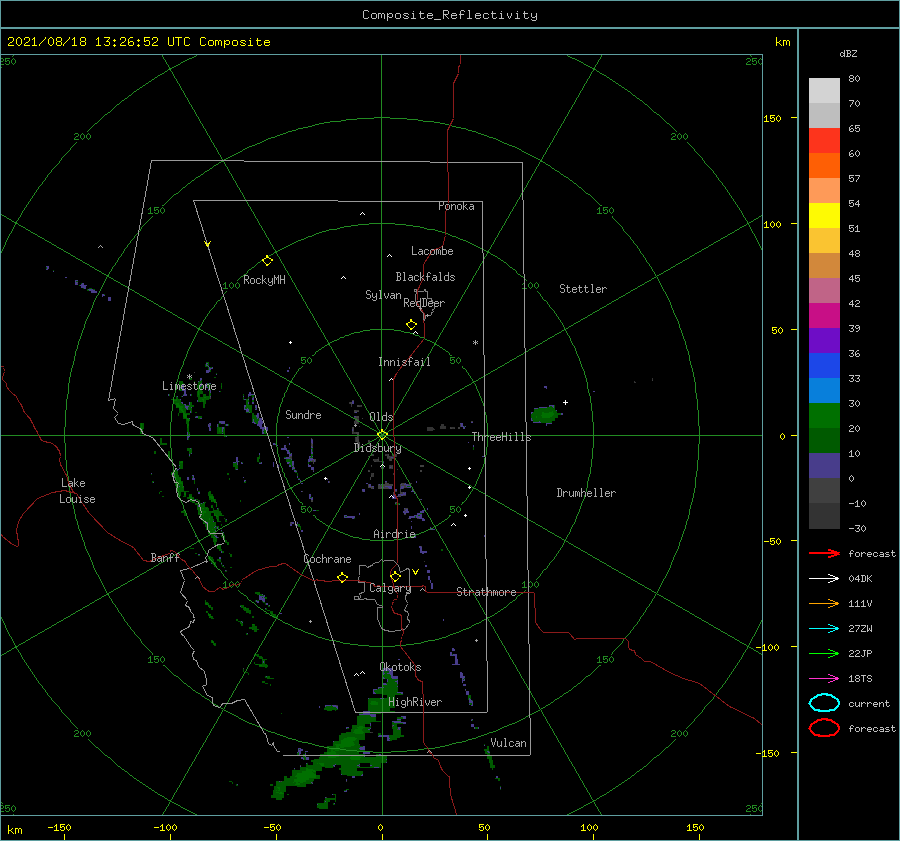
Task: Click the current legend text
Action: coord(869,703)
